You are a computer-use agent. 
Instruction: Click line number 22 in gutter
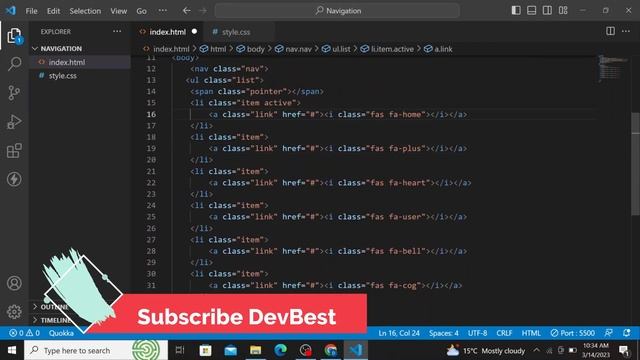(x=151, y=183)
